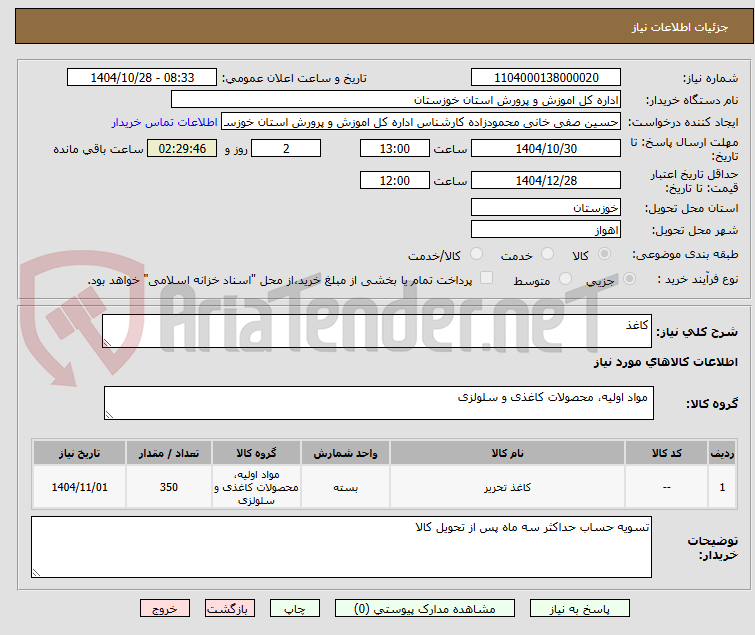
Task: Click the بازگشت back button
Action: [x=230, y=608]
